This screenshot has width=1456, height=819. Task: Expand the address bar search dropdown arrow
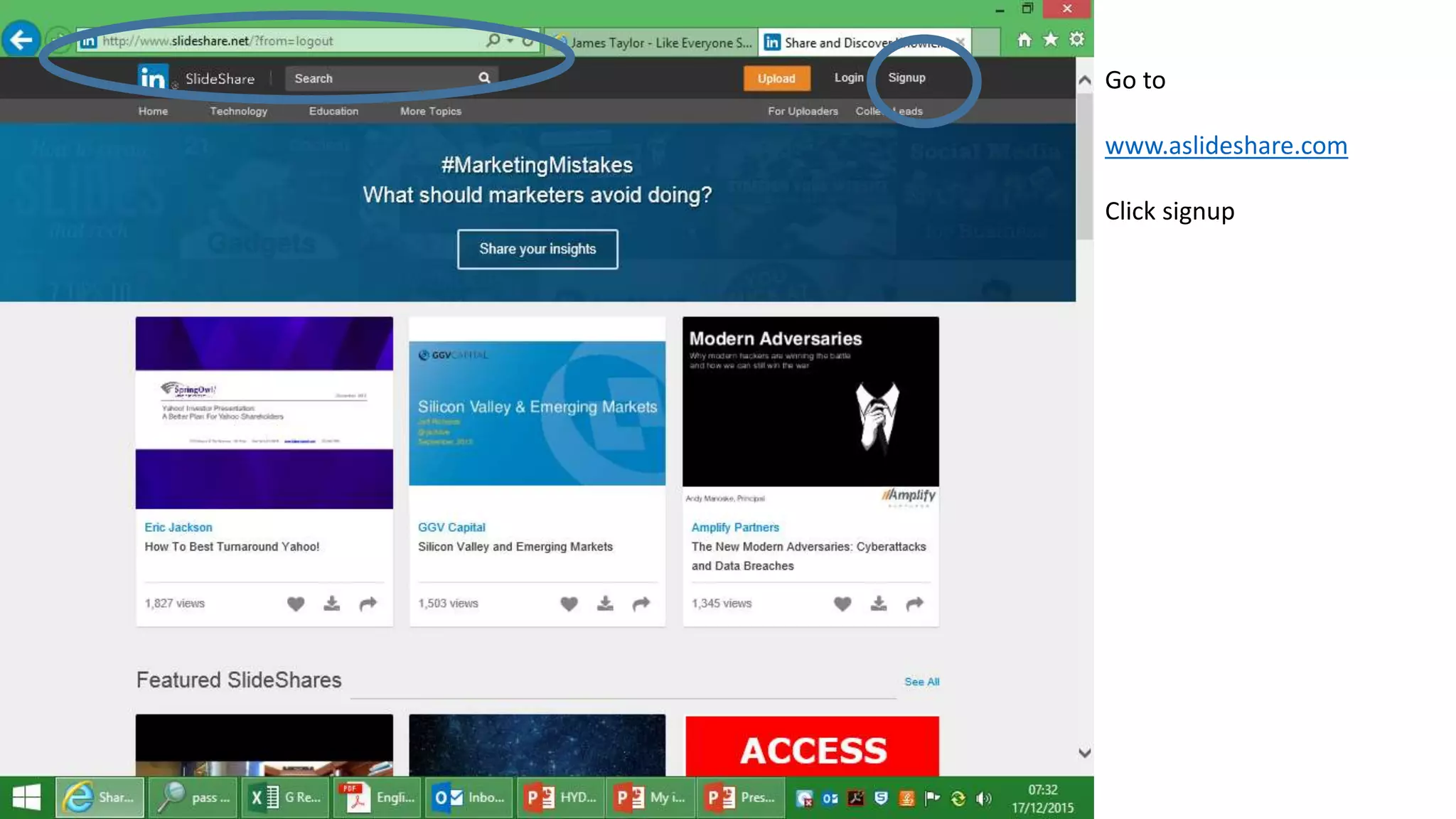(x=510, y=41)
